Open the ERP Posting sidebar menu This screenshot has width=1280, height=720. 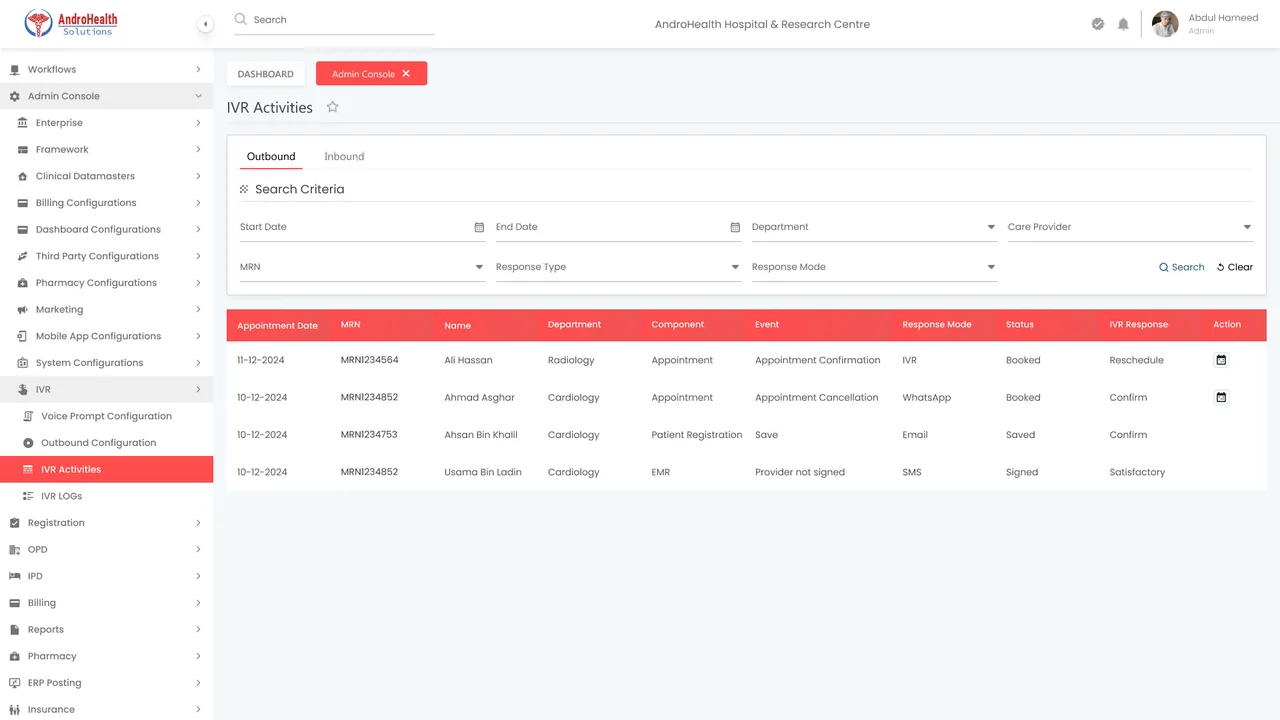tap(107, 683)
